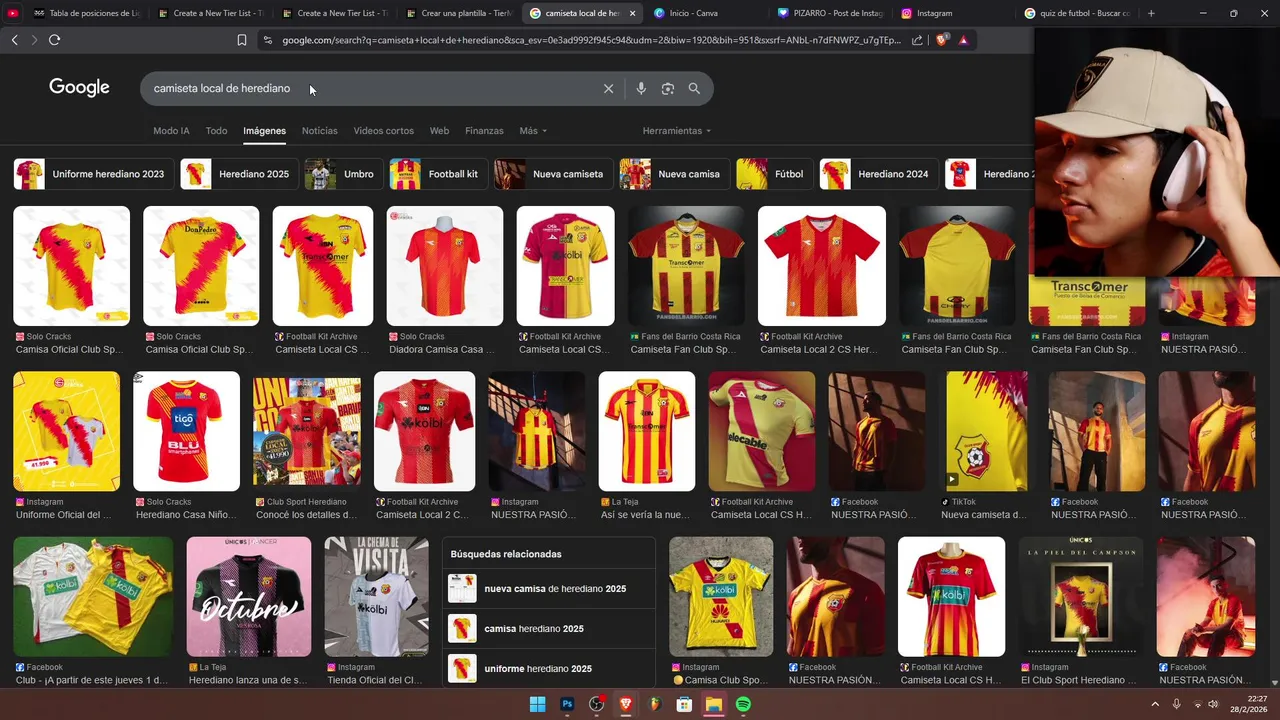The height and width of the screenshot is (720, 1280).
Task: Open the Google logo homepage
Action: tap(79, 88)
